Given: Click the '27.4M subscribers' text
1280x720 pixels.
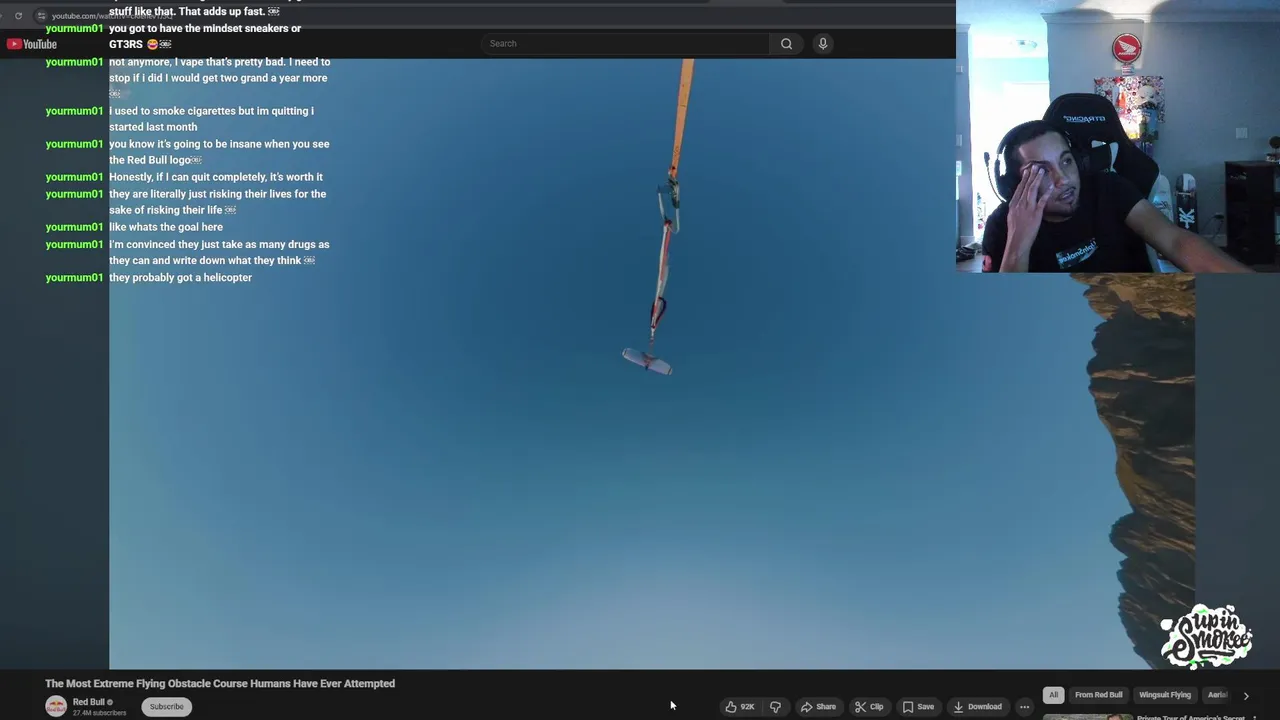Looking at the screenshot, I should [x=99, y=713].
